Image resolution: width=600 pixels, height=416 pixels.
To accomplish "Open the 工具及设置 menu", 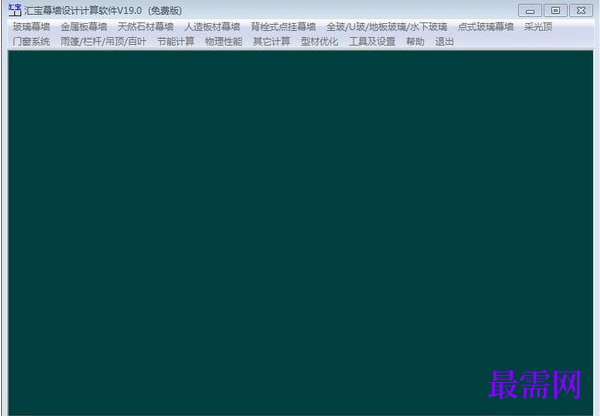I will pyautogui.click(x=372, y=41).
